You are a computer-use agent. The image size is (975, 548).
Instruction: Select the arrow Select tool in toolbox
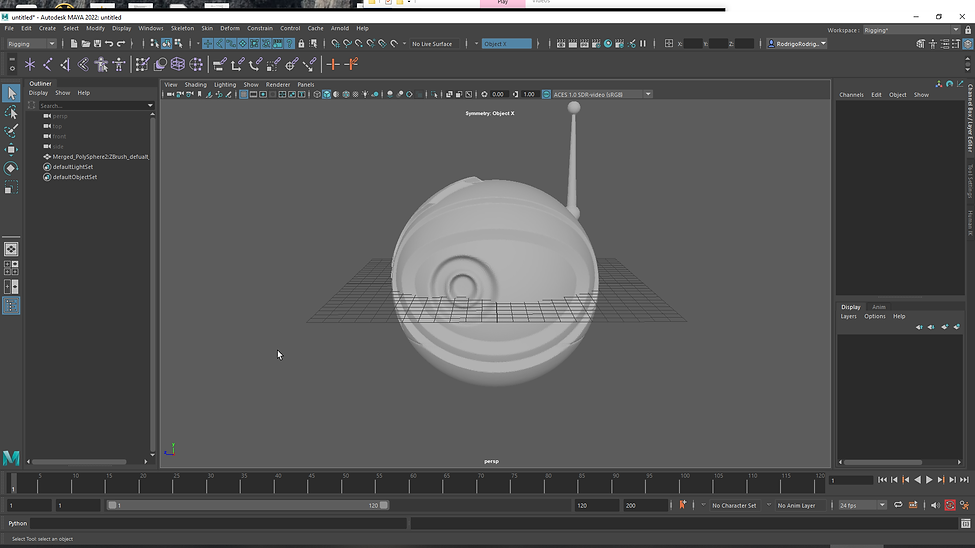(11, 93)
